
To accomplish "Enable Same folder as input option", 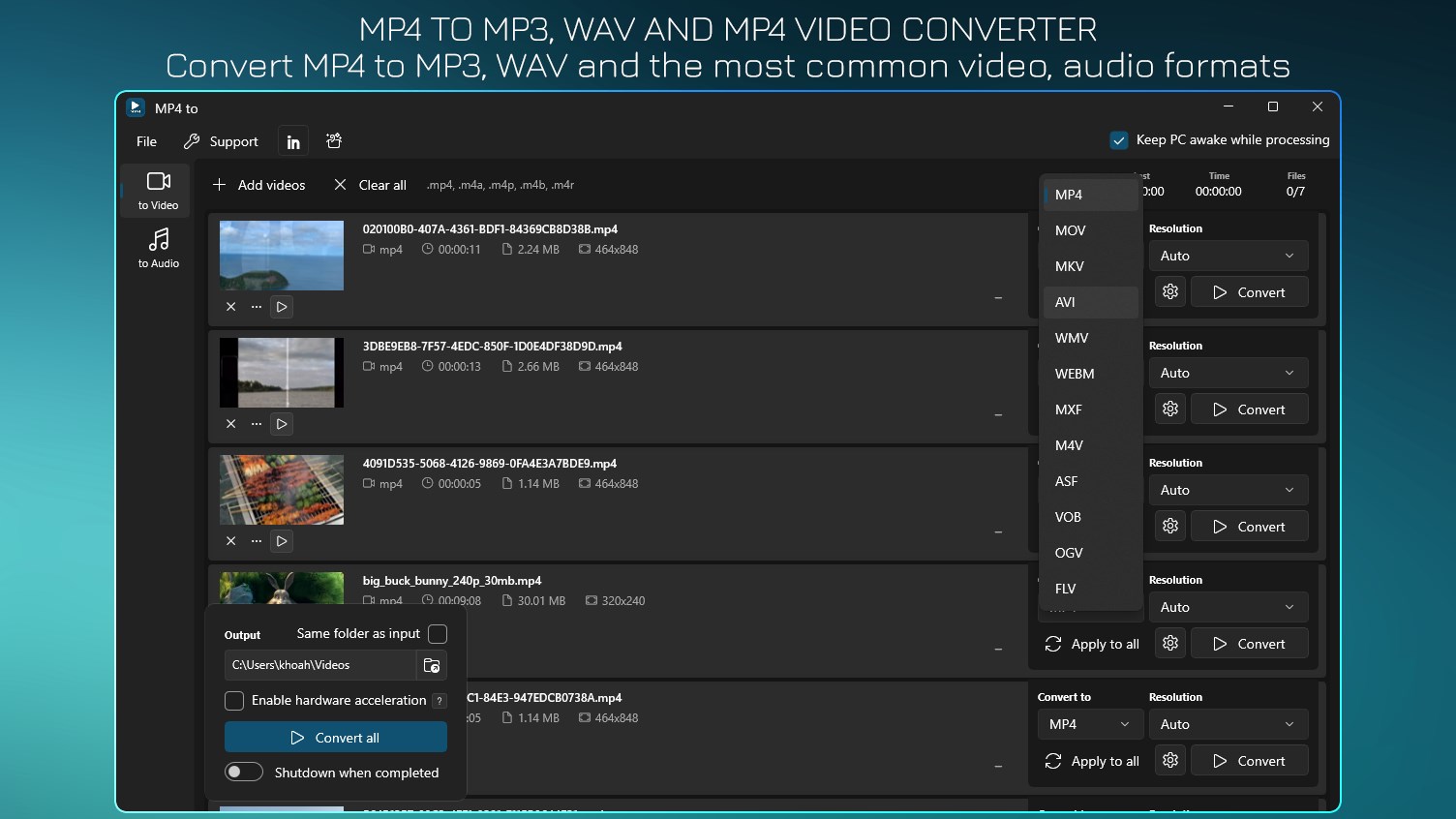I will [x=438, y=634].
